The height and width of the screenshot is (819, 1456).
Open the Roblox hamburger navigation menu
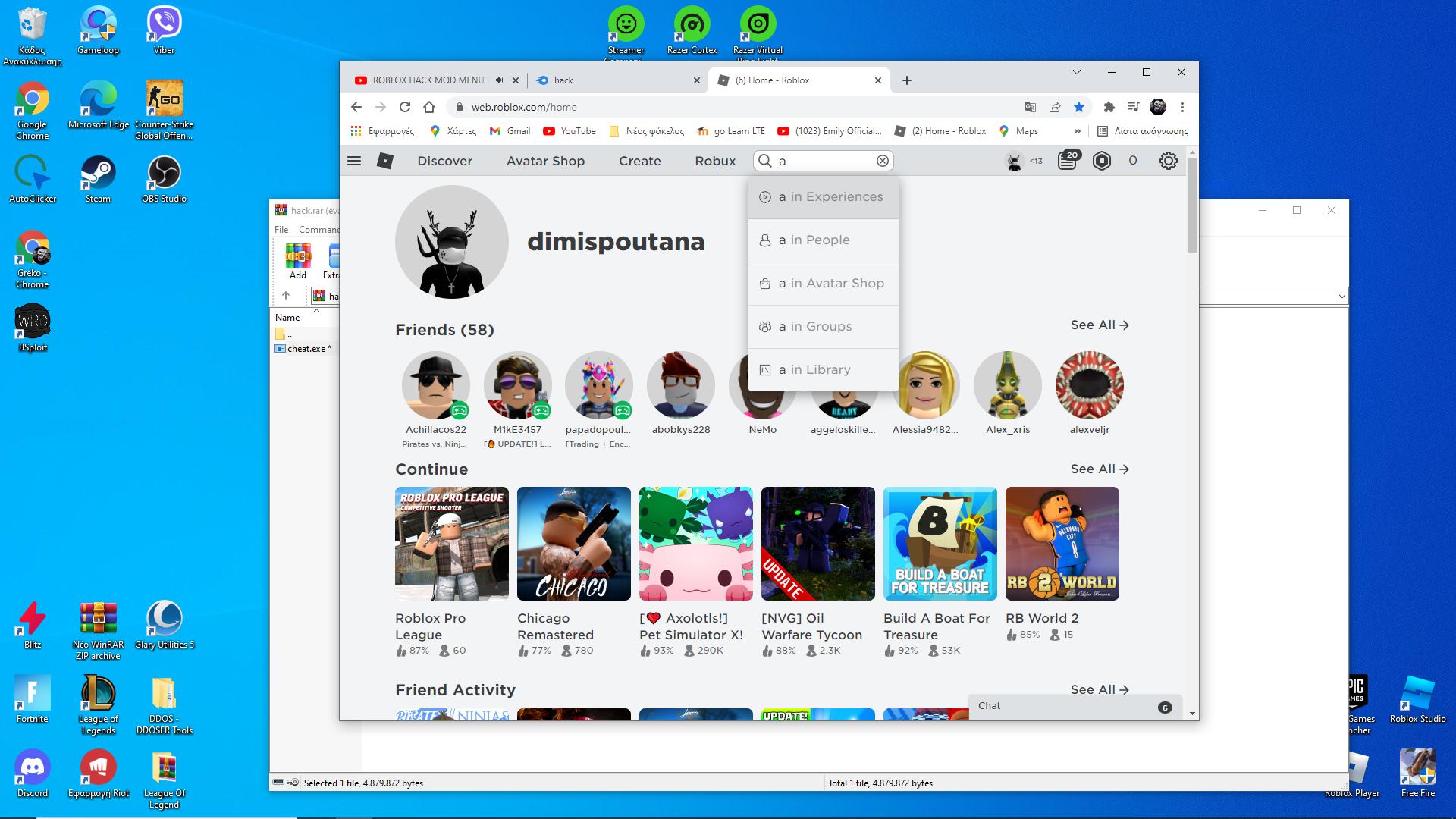353,161
